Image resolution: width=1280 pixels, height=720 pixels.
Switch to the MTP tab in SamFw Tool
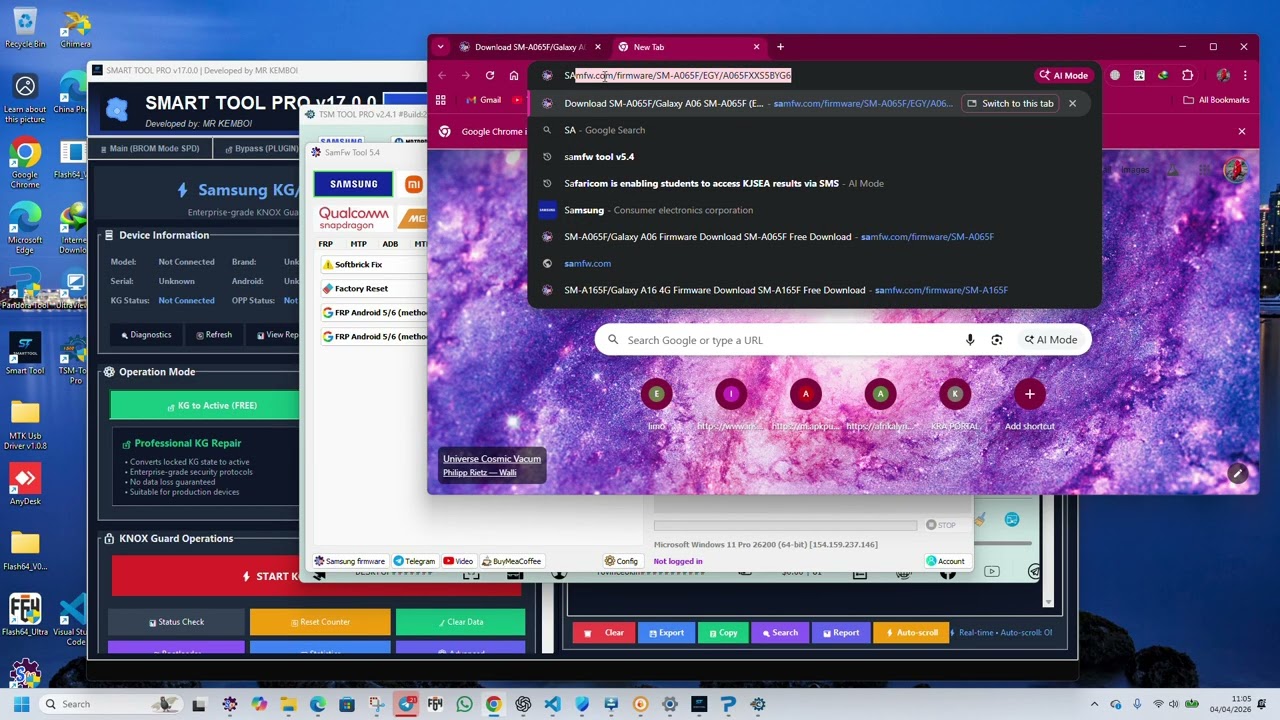click(x=358, y=244)
